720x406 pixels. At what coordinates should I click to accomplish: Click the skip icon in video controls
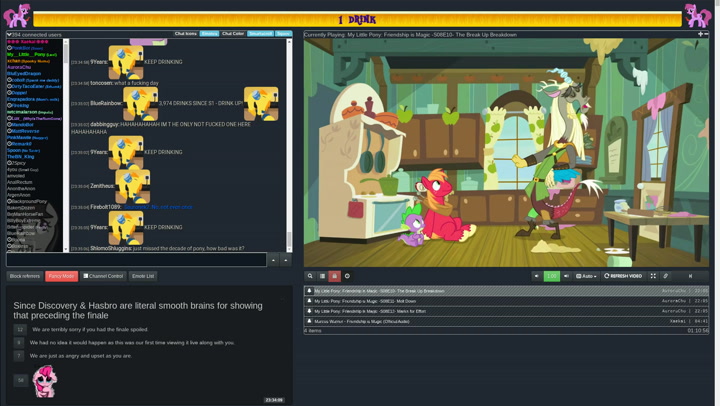pos(690,276)
